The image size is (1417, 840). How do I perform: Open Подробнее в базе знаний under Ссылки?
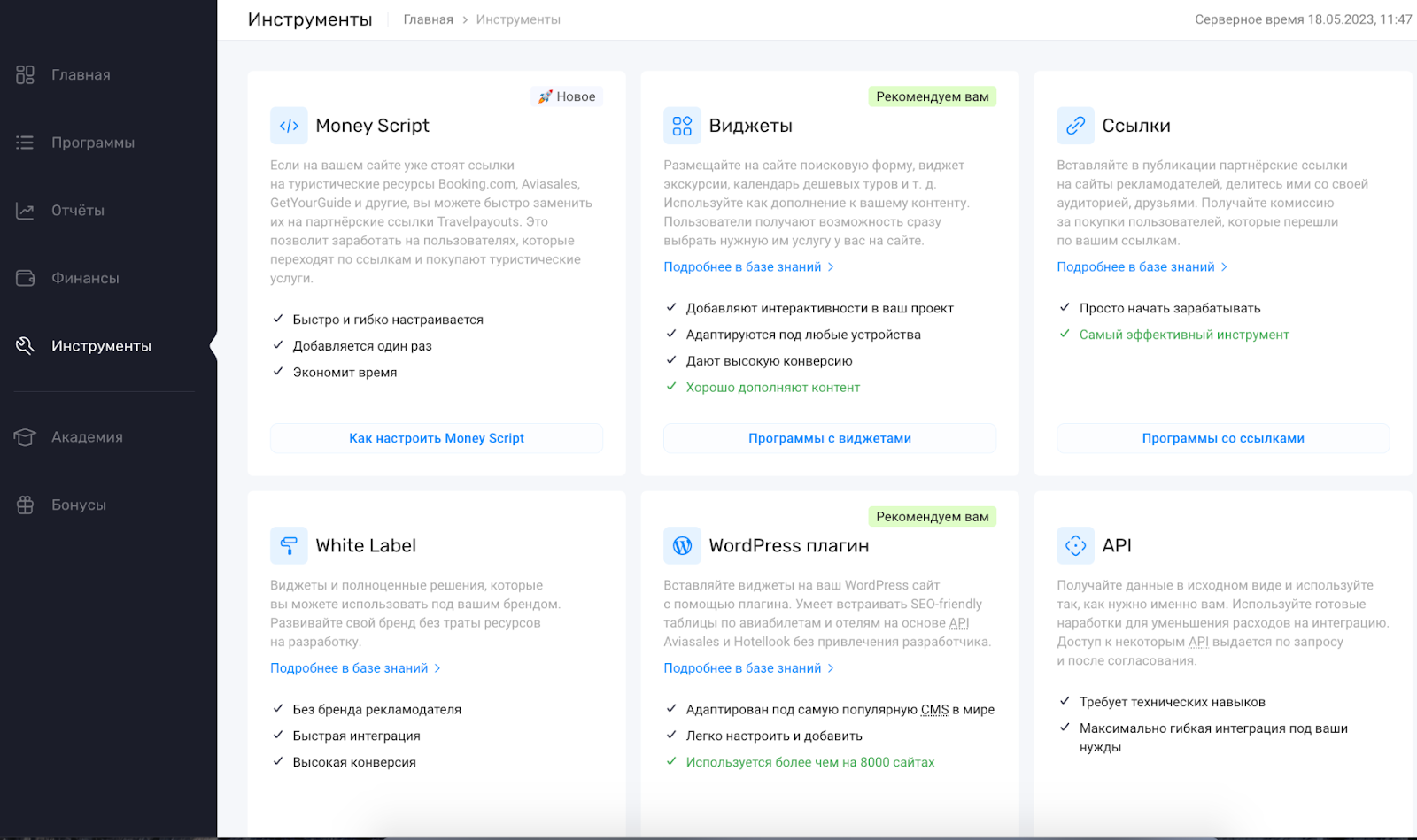1135,266
